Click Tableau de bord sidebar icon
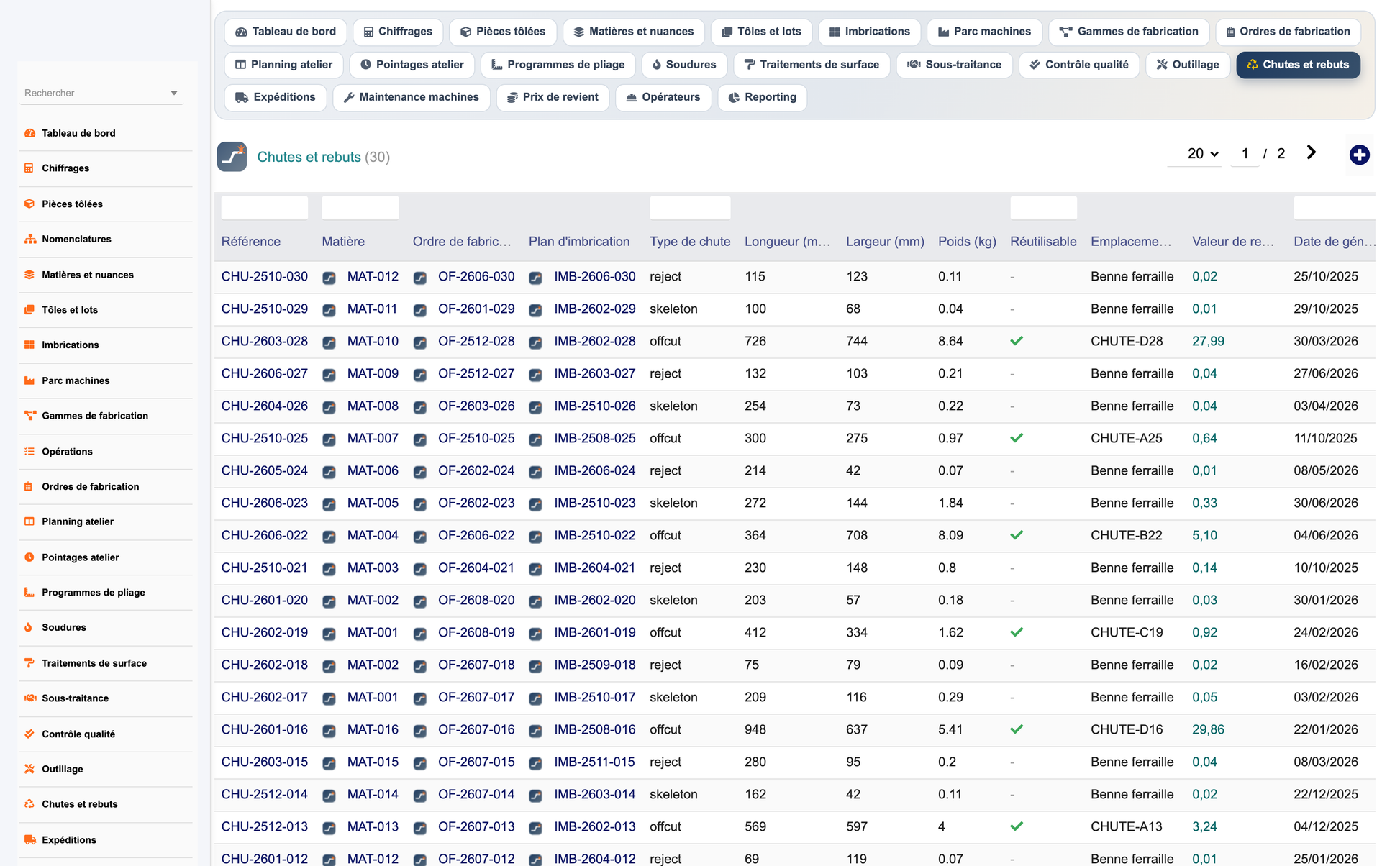Image resolution: width=1400 pixels, height=866 pixels. coord(29,133)
